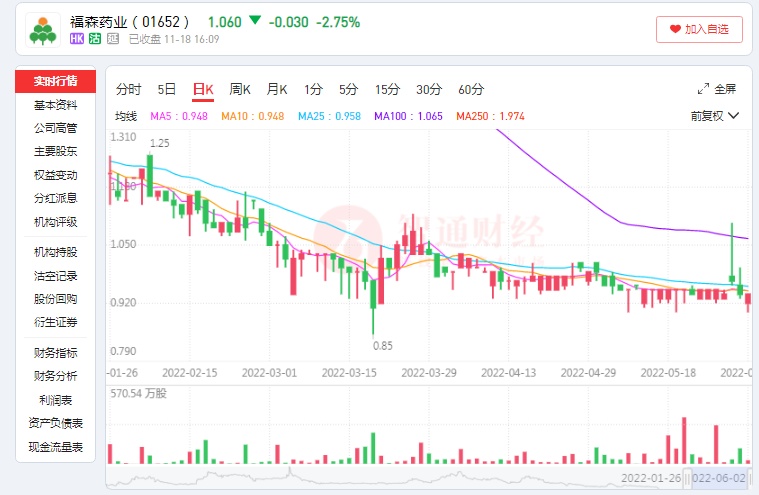Click the fullscreen expand arrows icon
759x495 pixels.
703,89
